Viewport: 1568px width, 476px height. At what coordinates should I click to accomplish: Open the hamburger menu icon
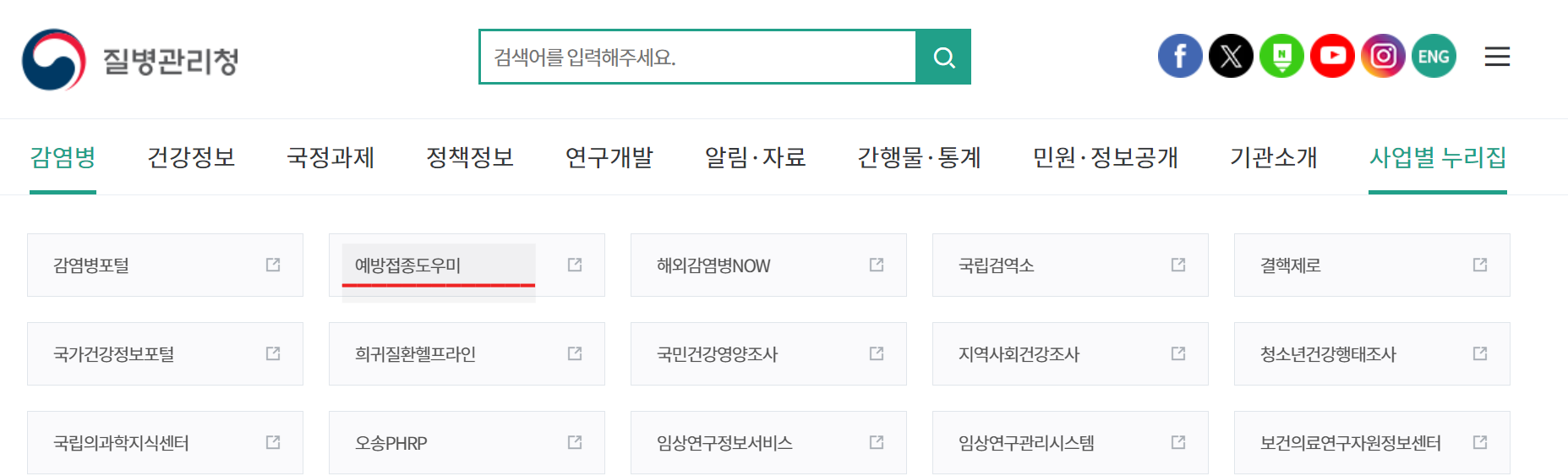(x=1497, y=57)
